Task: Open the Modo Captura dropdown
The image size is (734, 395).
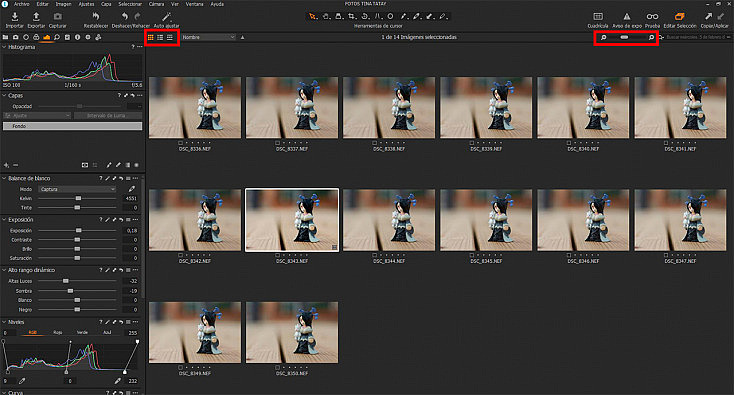Action: click(x=77, y=189)
